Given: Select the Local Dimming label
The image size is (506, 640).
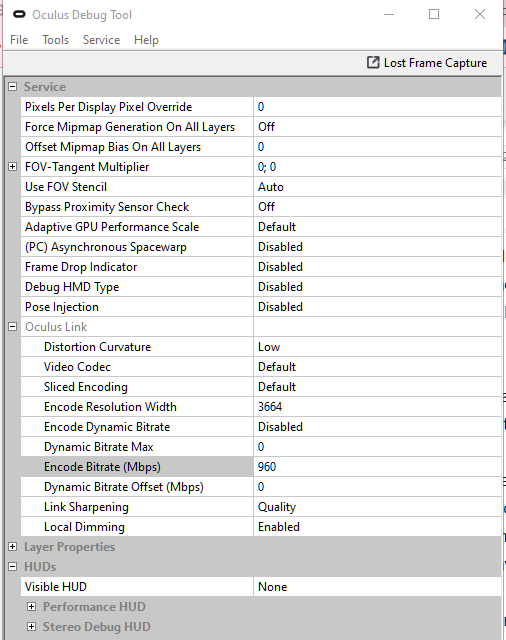Looking at the screenshot, I should coord(84,527).
